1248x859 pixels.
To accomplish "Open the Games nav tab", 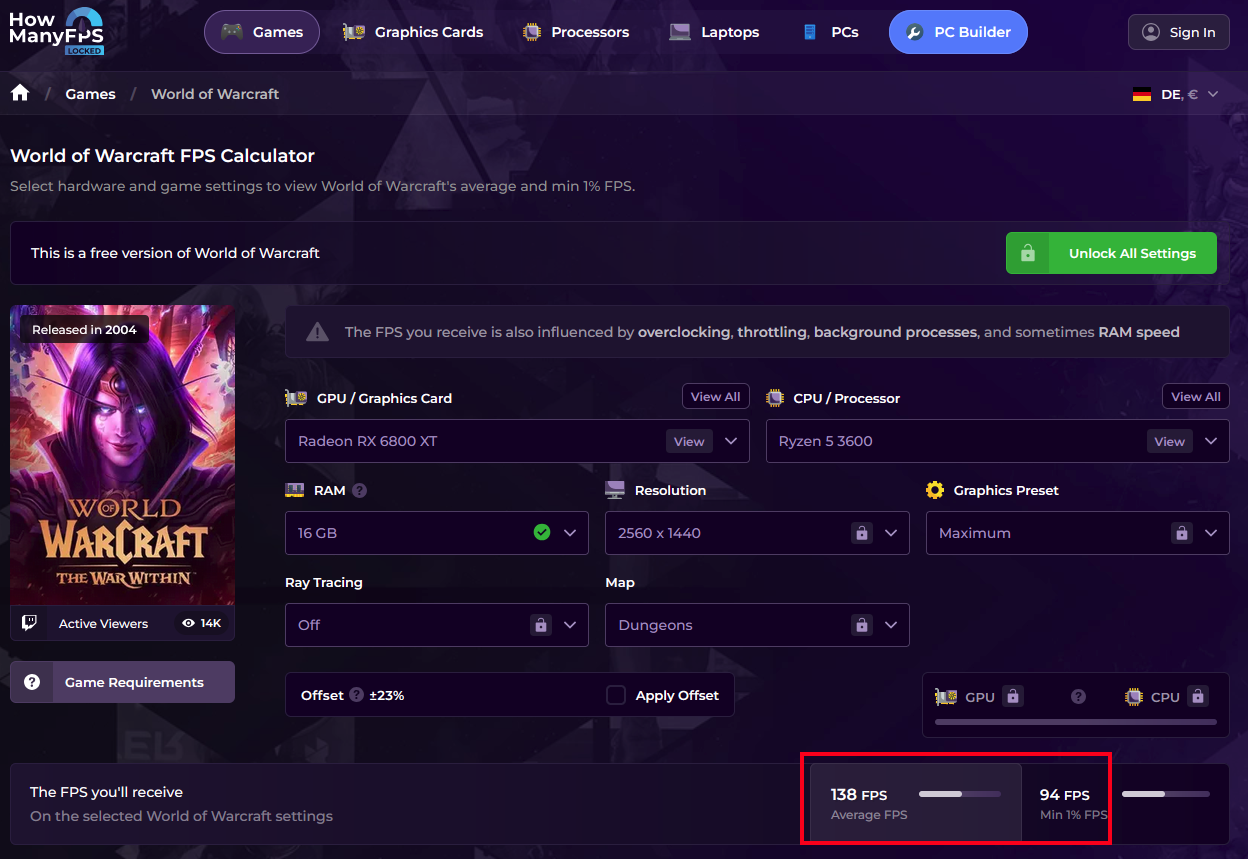I will pos(262,32).
